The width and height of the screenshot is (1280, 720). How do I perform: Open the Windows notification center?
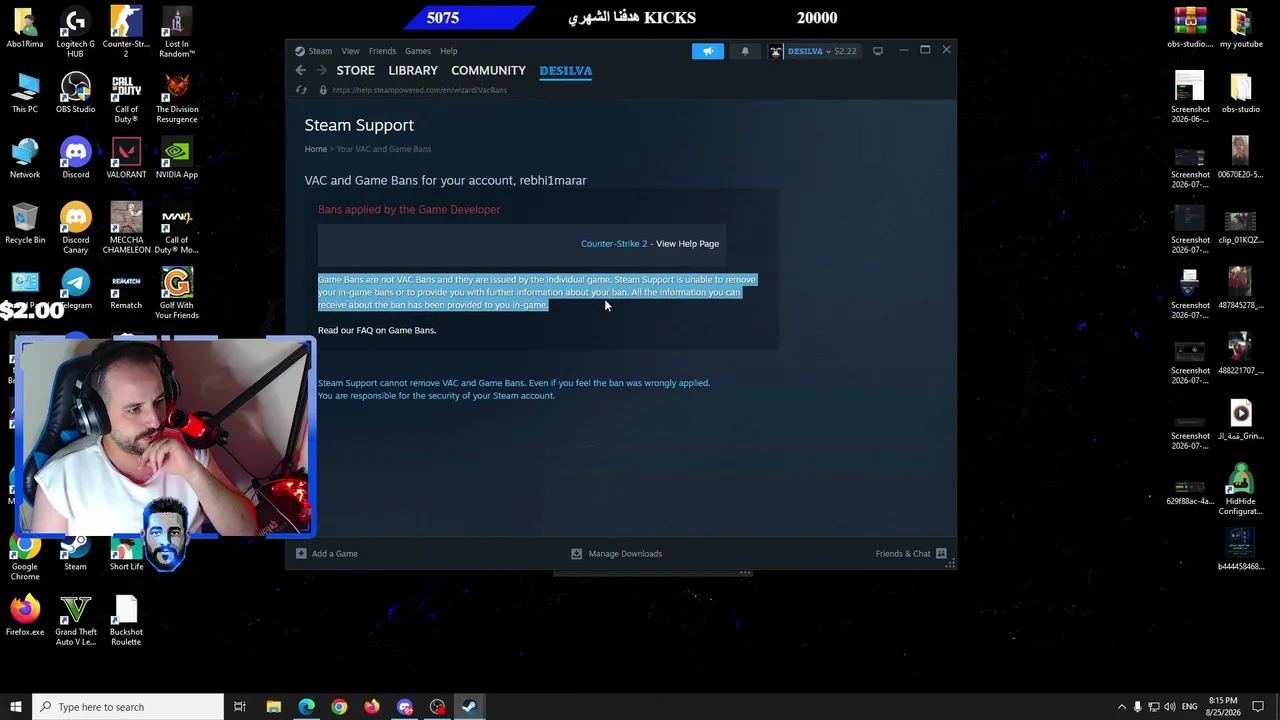click(x=1258, y=707)
